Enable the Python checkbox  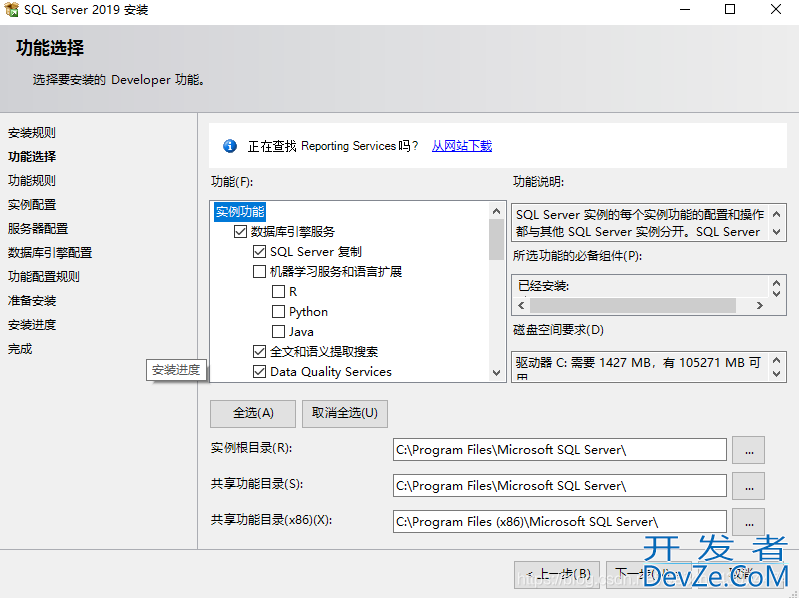[278, 311]
